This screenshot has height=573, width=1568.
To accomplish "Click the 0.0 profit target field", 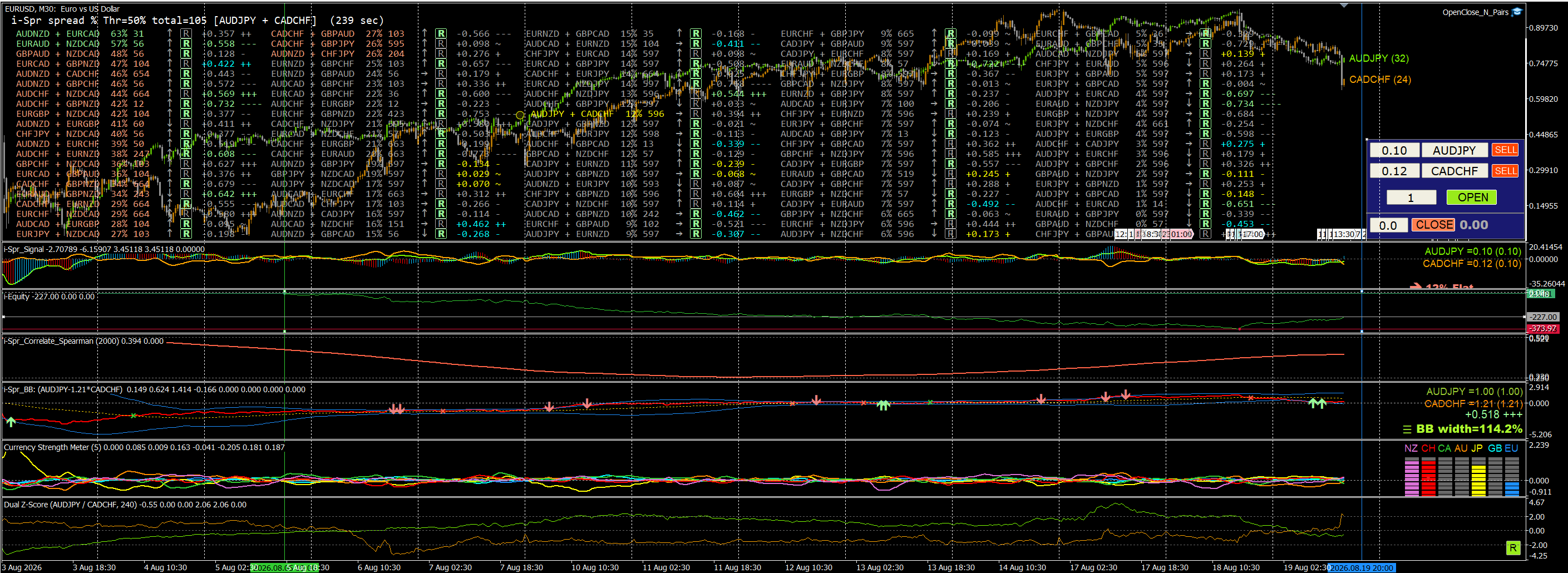I will (x=1388, y=225).
